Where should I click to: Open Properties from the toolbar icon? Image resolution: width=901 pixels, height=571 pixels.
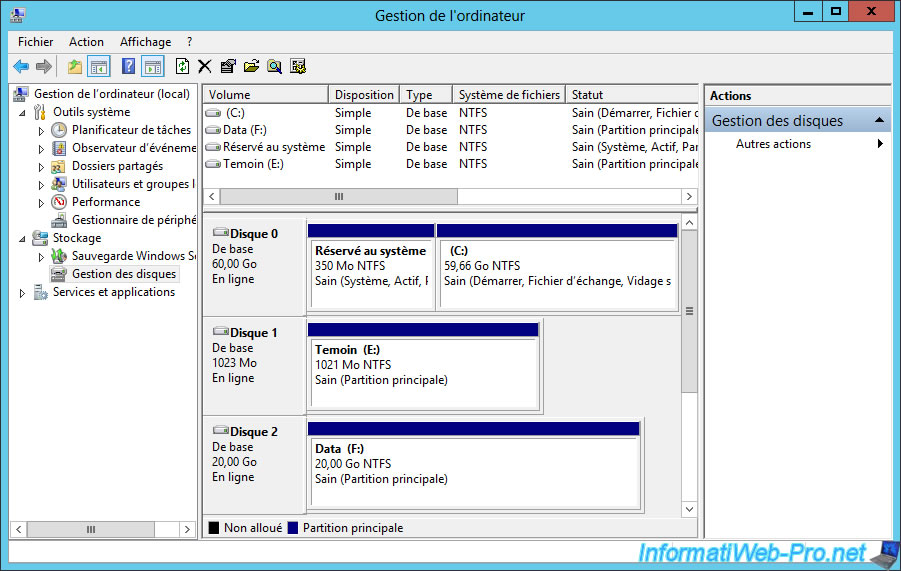click(x=228, y=67)
